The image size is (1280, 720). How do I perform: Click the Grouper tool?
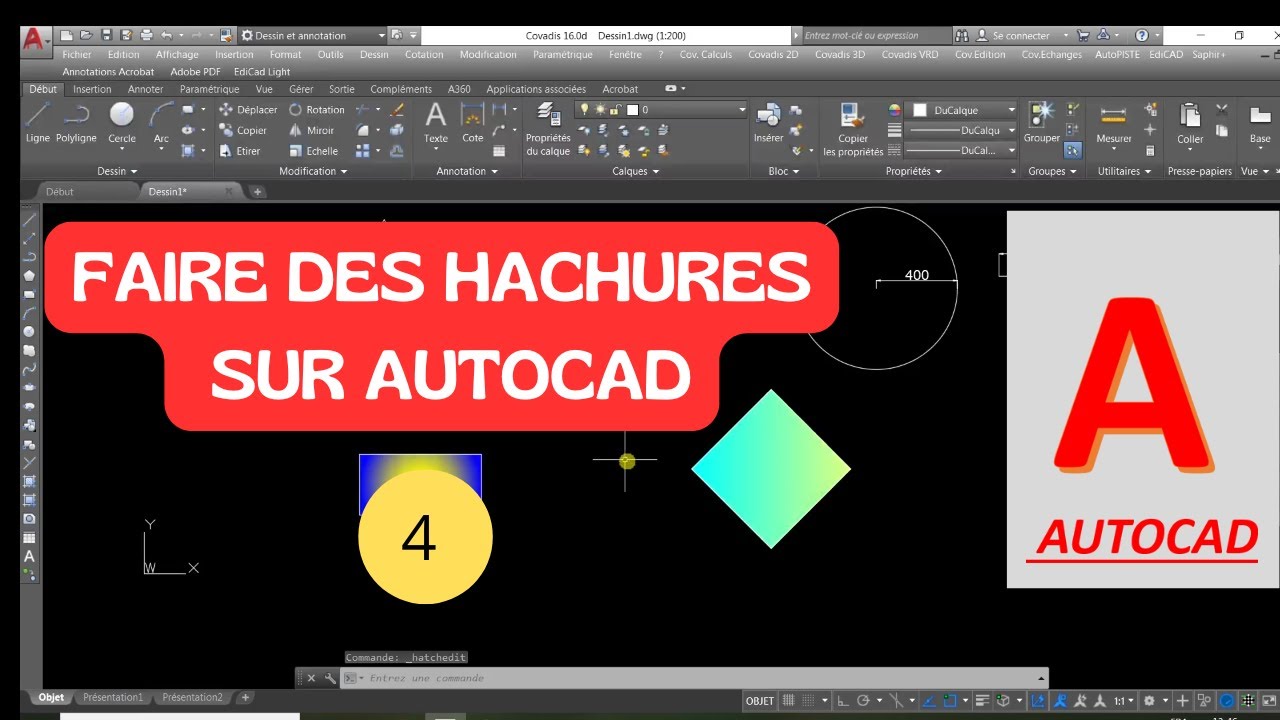click(1042, 123)
